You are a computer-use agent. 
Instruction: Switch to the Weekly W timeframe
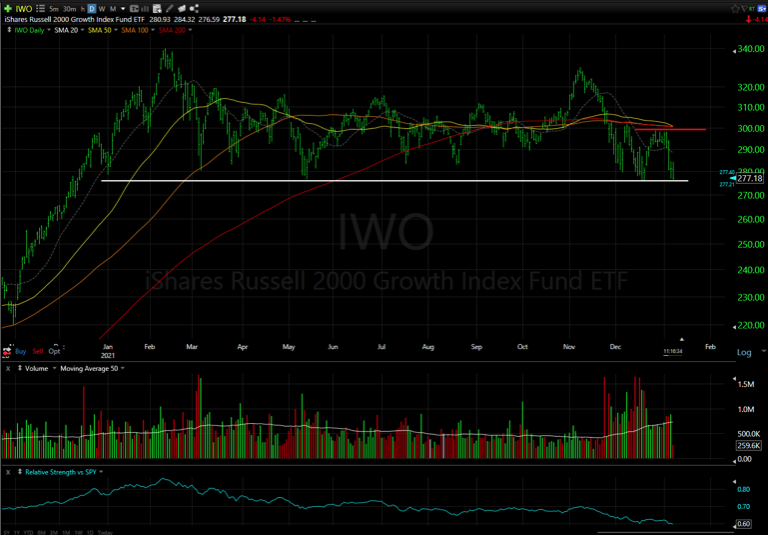(102, 9)
